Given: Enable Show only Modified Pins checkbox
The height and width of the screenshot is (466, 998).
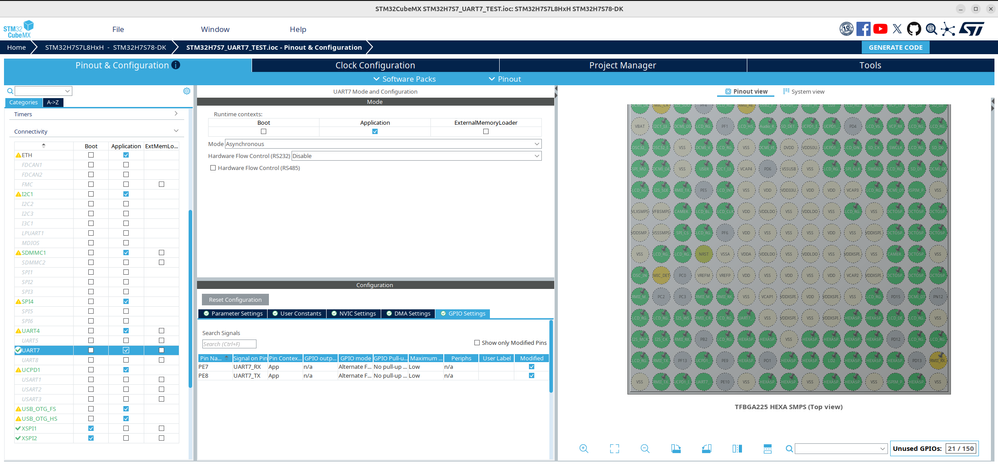Looking at the screenshot, I should click(477, 342).
